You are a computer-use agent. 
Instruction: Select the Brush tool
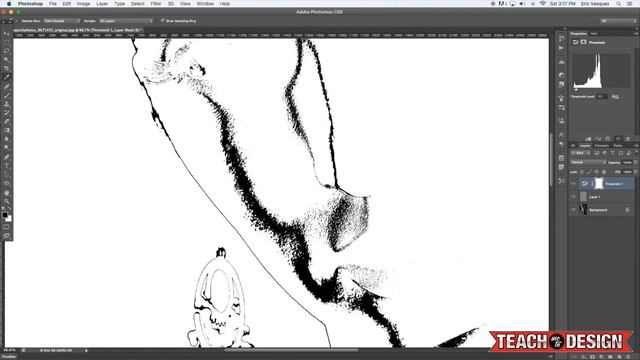click(7, 96)
